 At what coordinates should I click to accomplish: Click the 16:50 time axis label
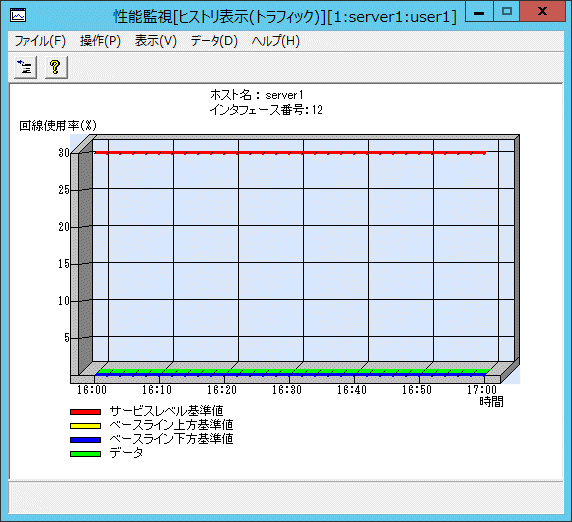click(417, 390)
